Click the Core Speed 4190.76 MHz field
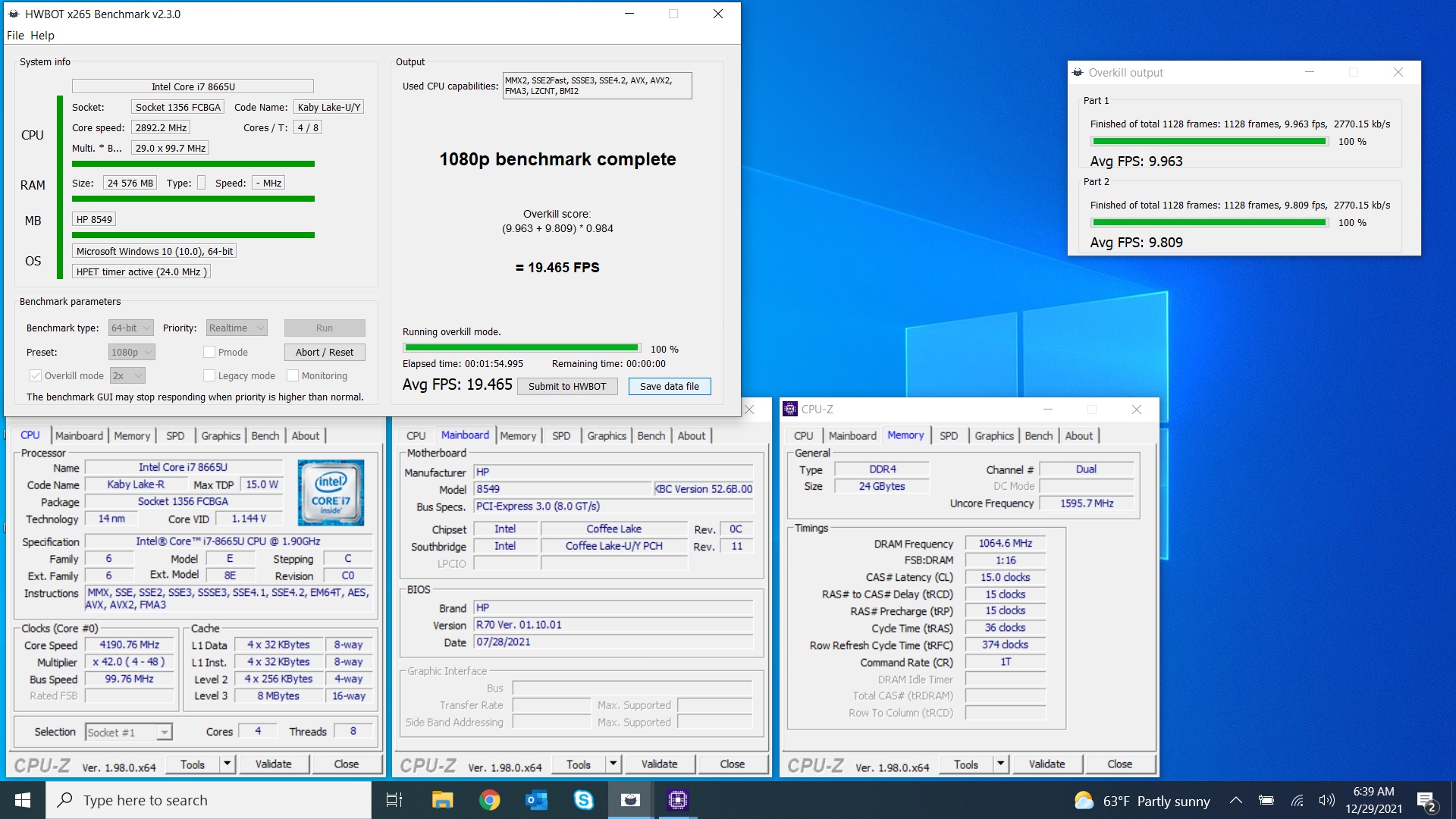 [130, 645]
